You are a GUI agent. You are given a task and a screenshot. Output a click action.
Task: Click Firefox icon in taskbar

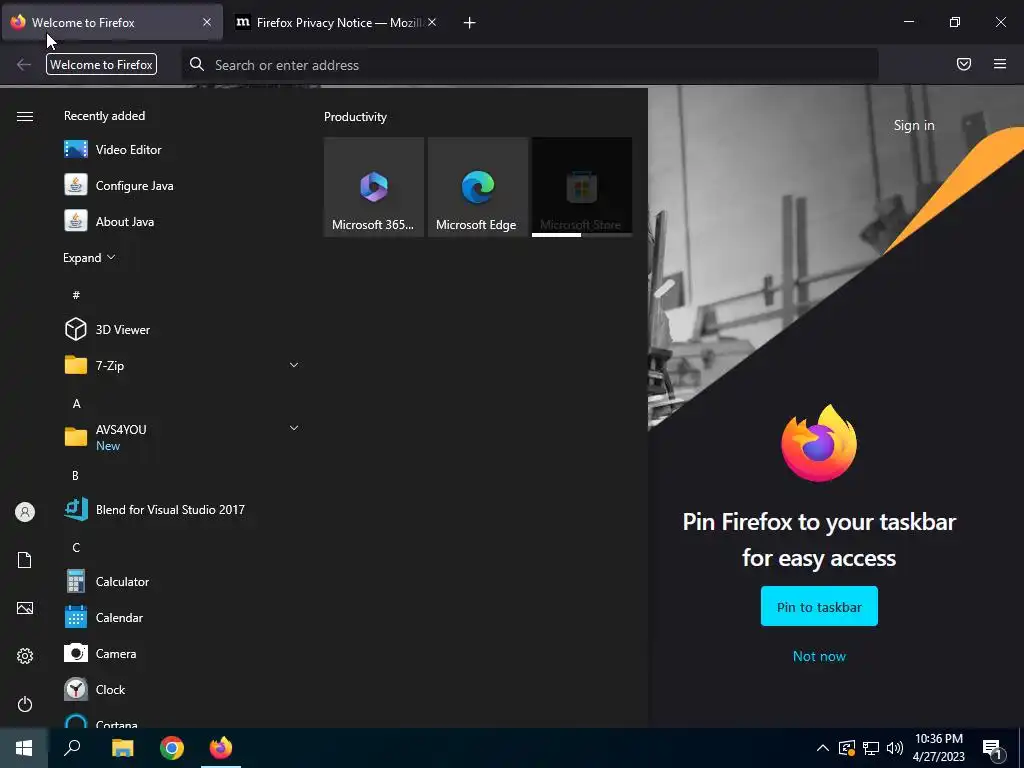[221, 748]
